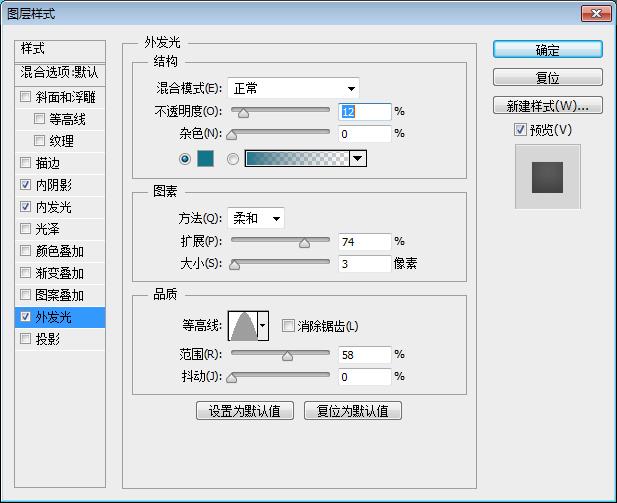Select the gradient radio button
This screenshot has width=617, height=503.
coord(233,159)
